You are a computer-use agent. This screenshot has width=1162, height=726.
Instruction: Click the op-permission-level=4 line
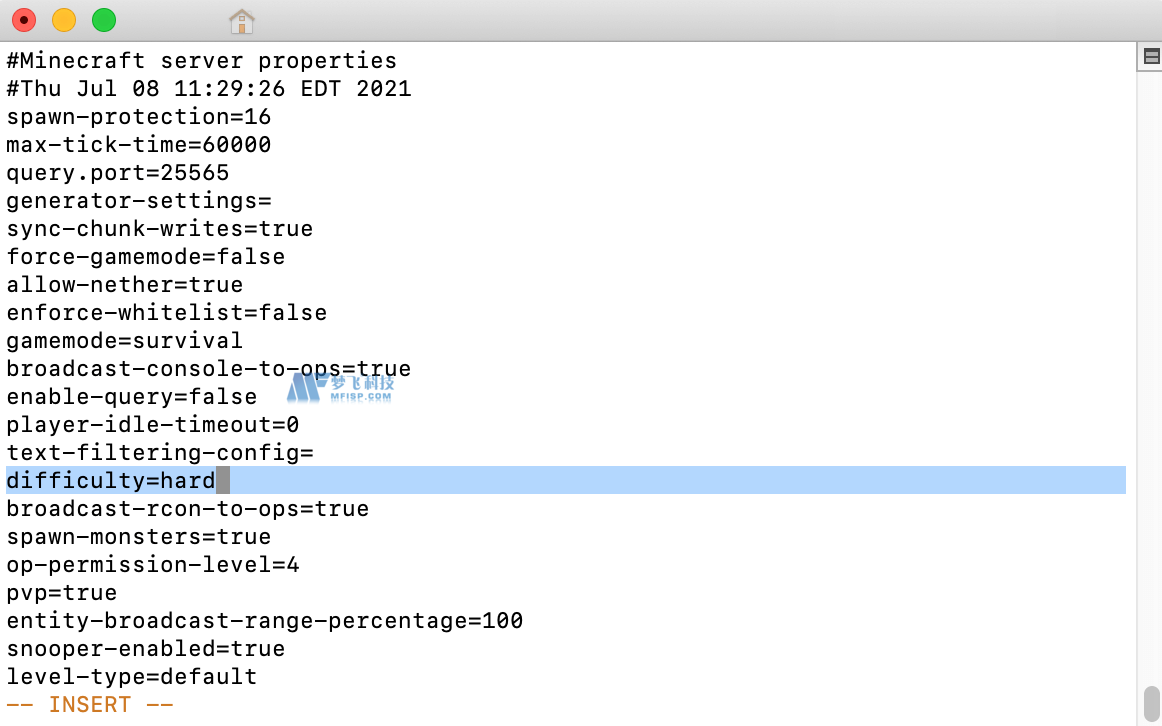point(153,565)
